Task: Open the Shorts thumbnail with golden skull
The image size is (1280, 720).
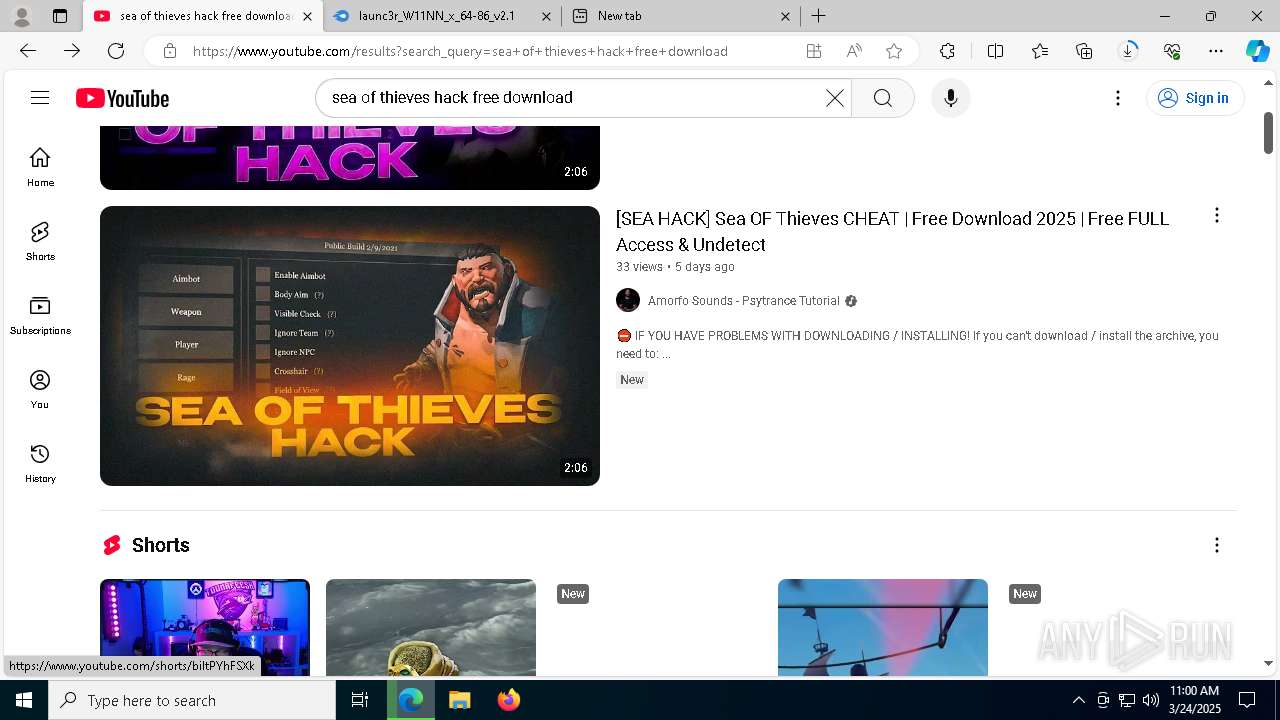Action: [431, 627]
